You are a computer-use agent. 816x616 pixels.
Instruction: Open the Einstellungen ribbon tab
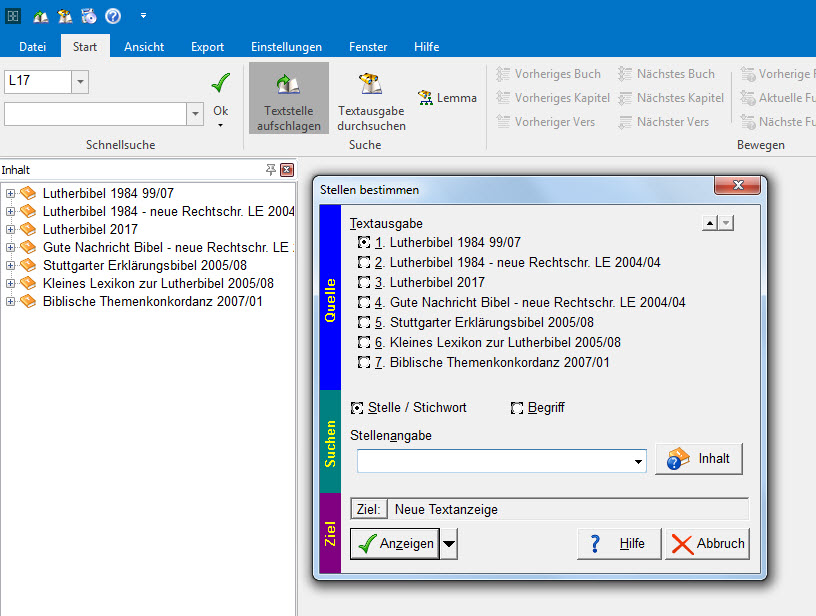click(x=286, y=47)
